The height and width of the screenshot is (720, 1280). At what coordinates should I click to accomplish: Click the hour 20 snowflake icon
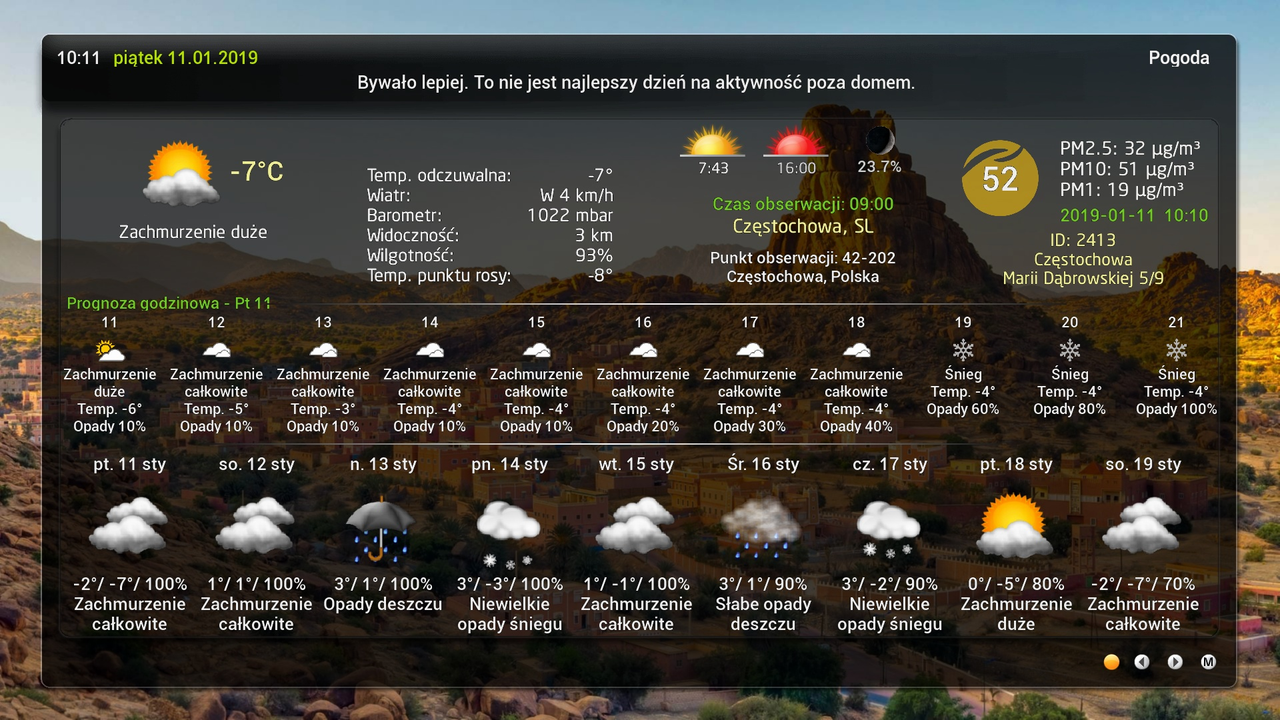[1070, 350]
